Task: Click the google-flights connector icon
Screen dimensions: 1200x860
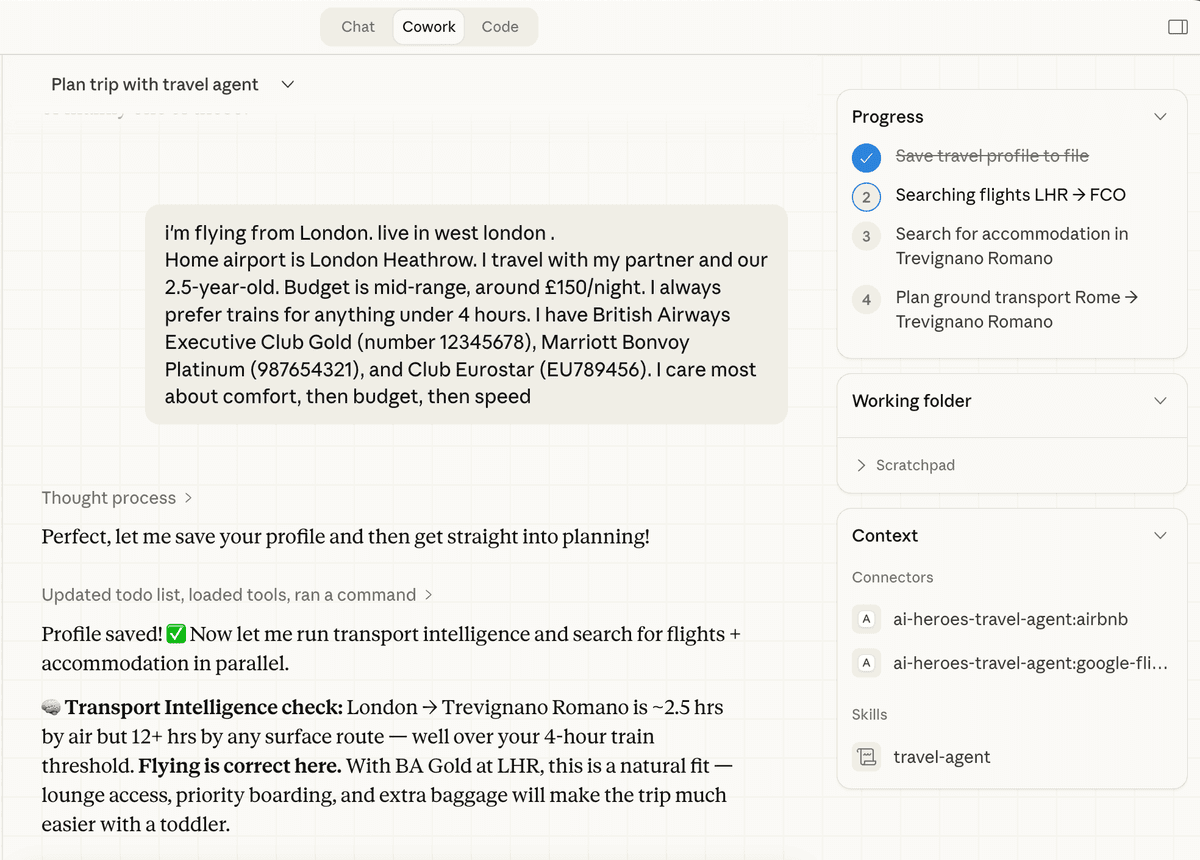Action: pyautogui.click(x=866, y=662)
